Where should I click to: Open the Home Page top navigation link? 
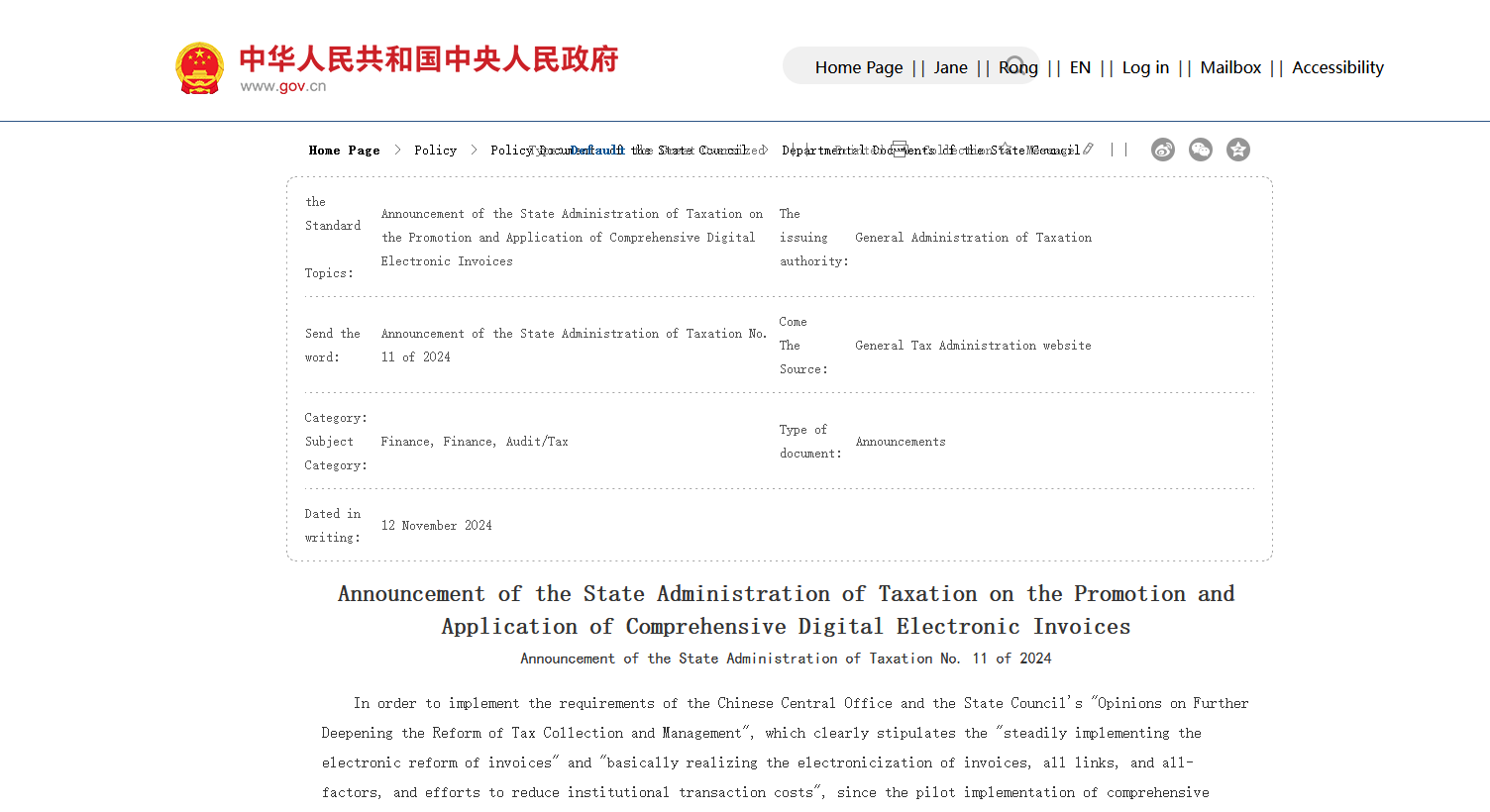pyautogui.click(x=858, y=67)
